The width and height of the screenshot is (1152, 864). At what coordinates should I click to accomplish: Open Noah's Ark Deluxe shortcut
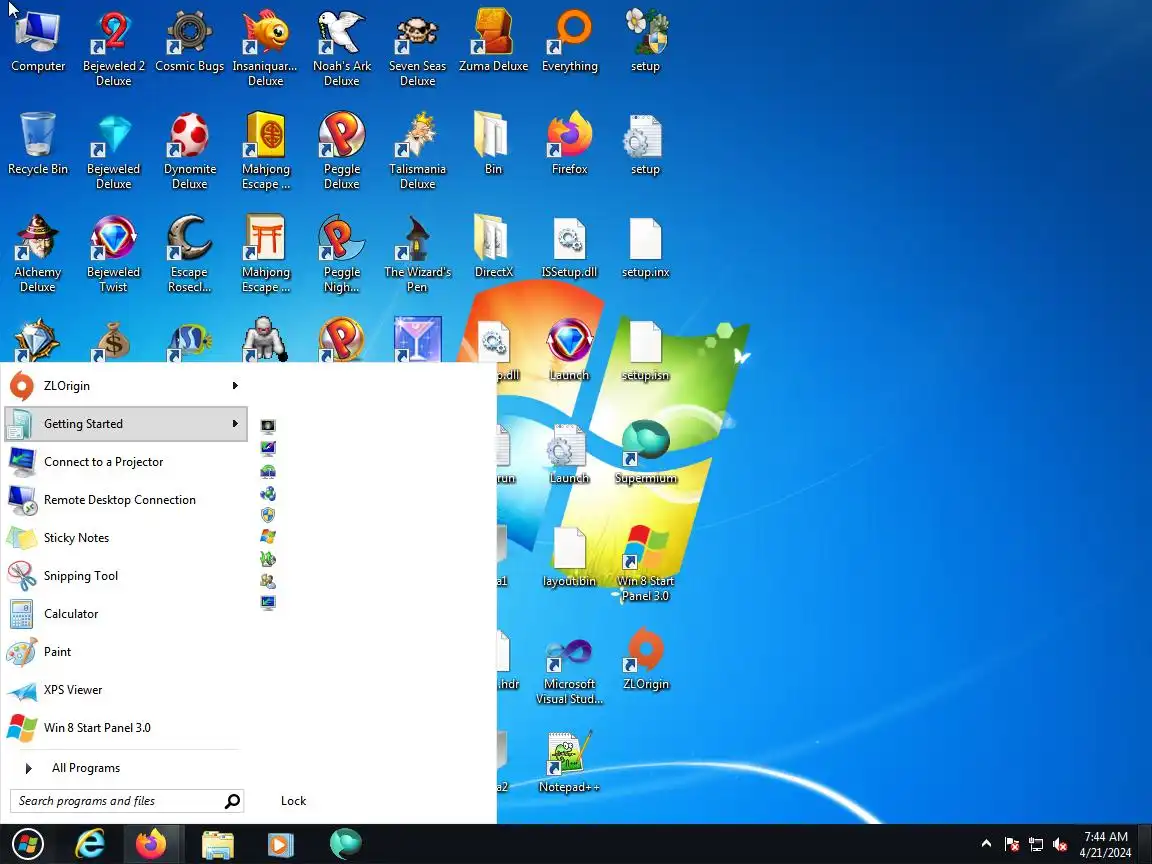tap(342, 48)
